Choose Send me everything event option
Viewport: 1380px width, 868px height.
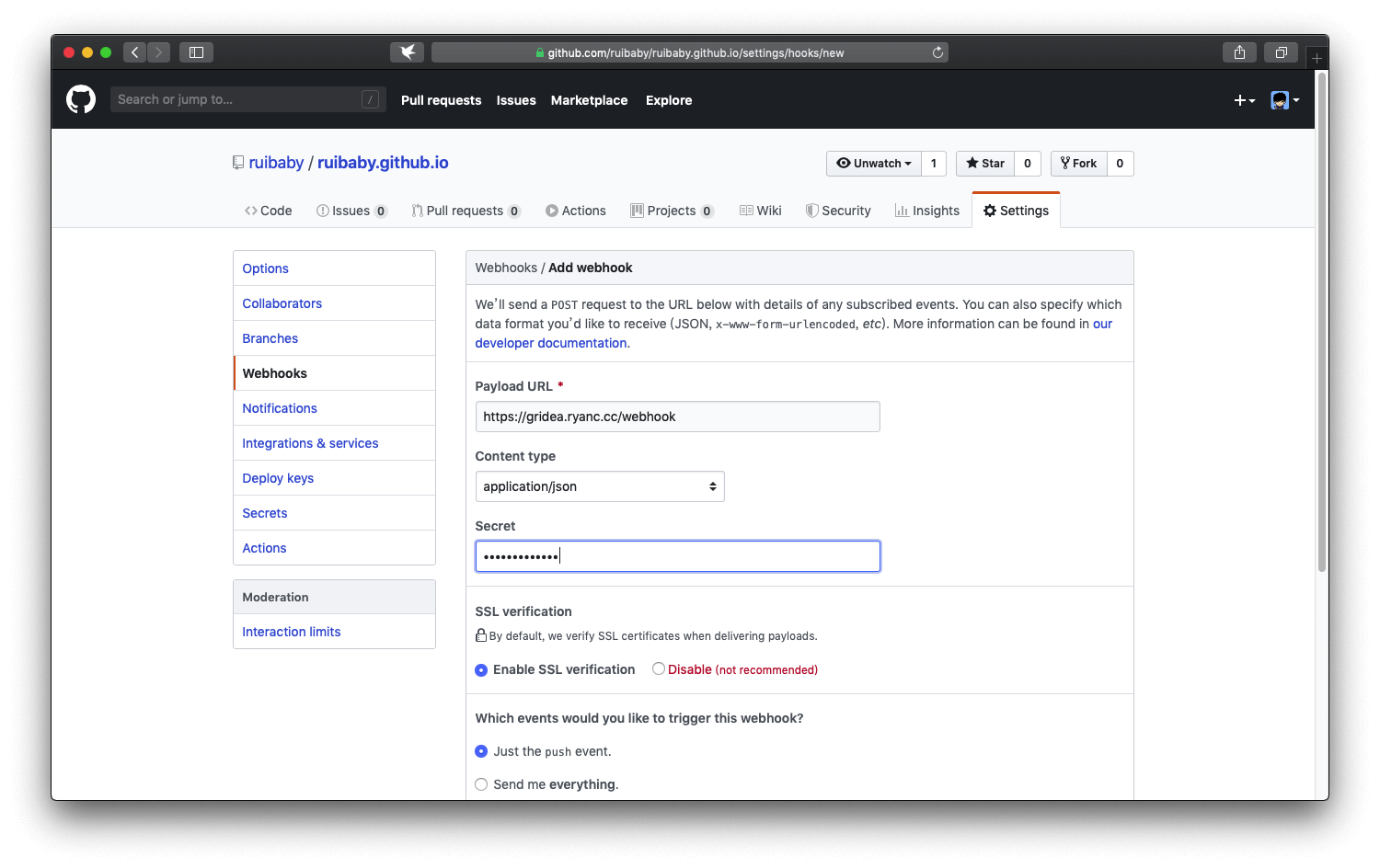pyautogui.click(x=481, y=784)
